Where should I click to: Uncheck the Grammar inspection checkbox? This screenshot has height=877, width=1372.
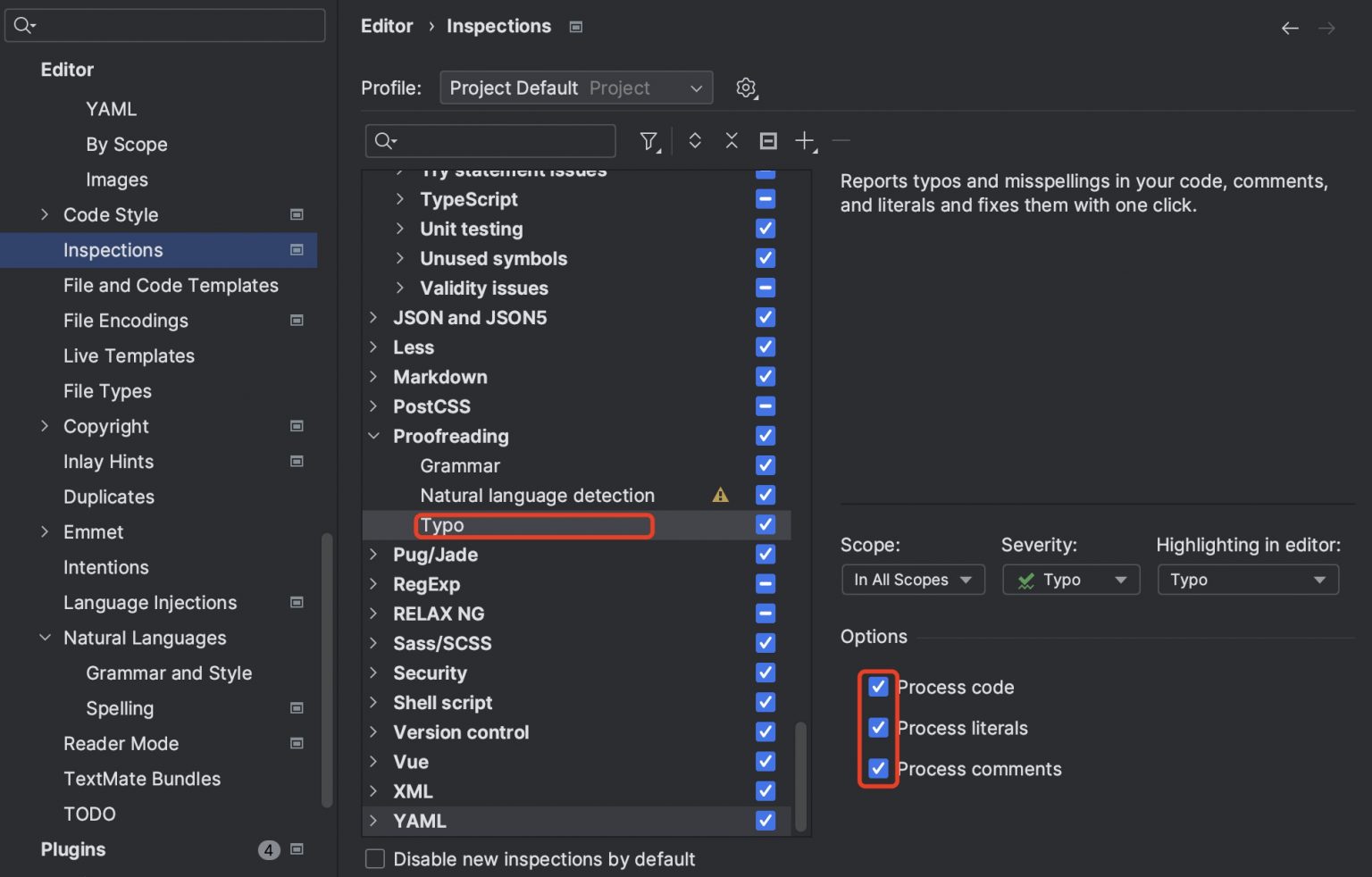coord(765,465)
